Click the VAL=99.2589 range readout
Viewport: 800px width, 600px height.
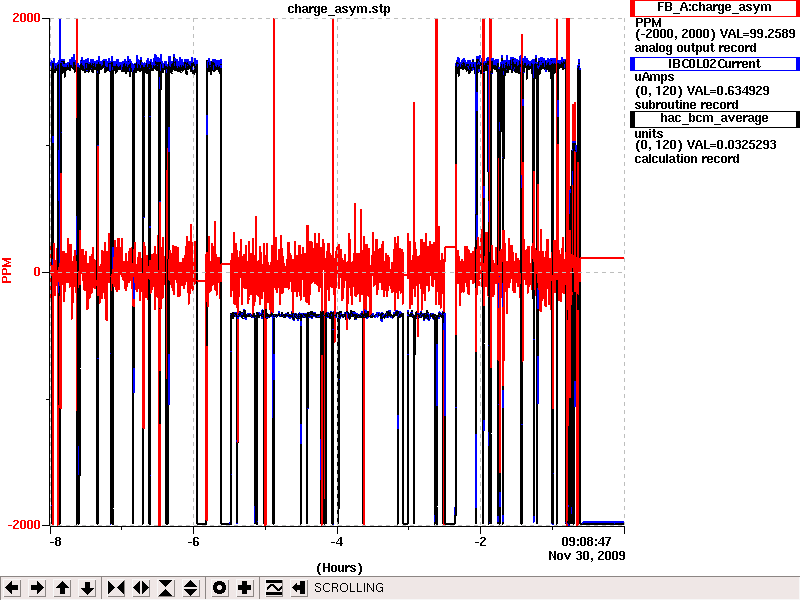(715, 34)
